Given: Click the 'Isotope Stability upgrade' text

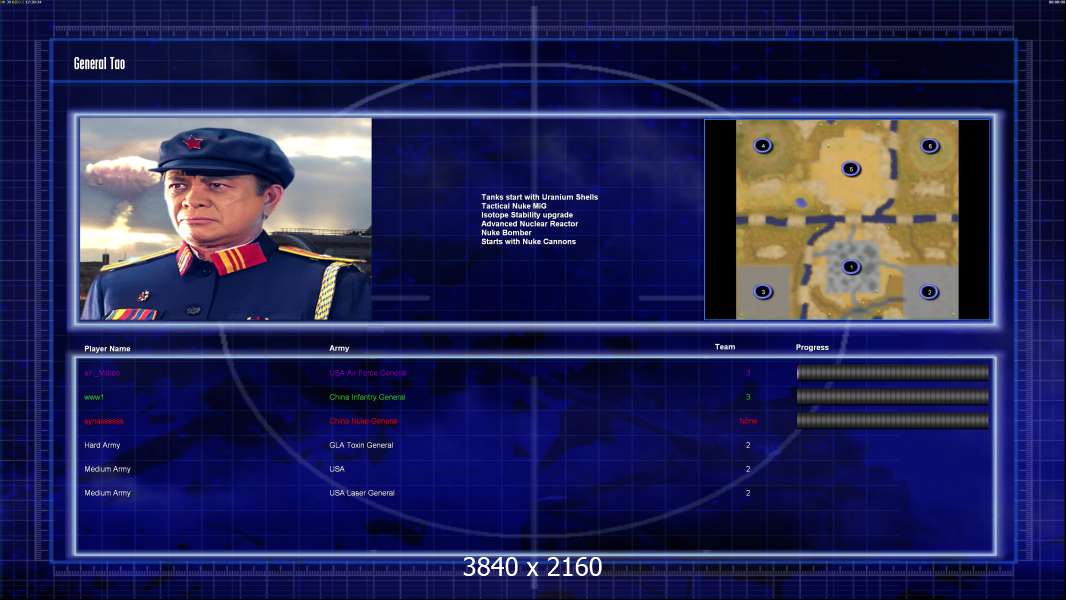Looking at the screenshot, I should [527, 215].
